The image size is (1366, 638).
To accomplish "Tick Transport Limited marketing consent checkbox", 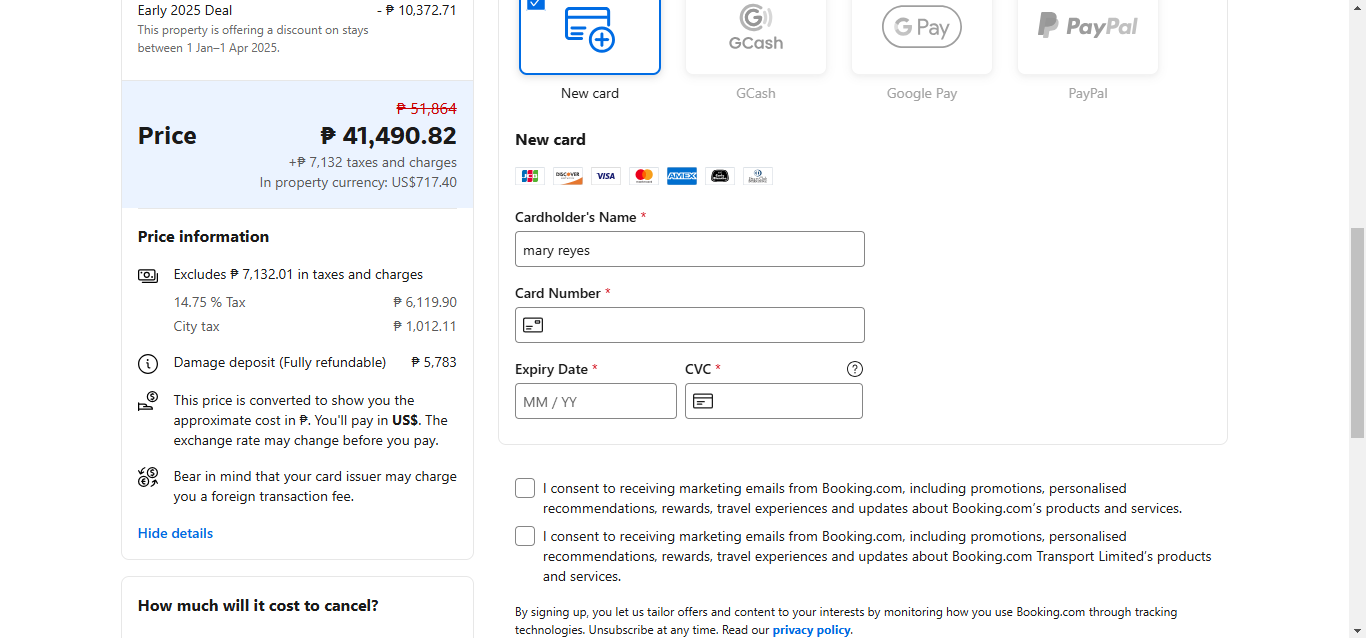I will click(x=525, y=536).
